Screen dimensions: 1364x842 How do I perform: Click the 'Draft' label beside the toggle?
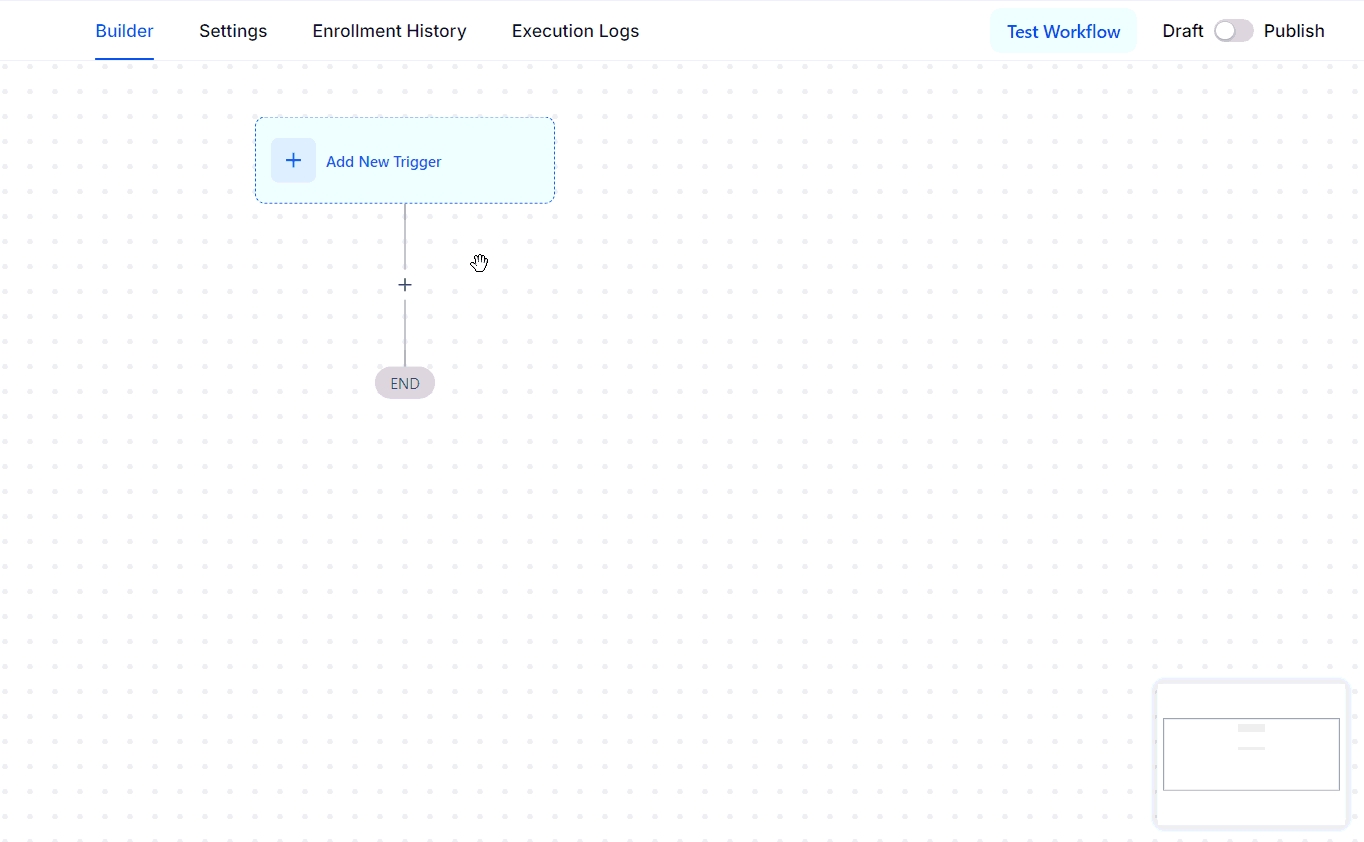1182,31
